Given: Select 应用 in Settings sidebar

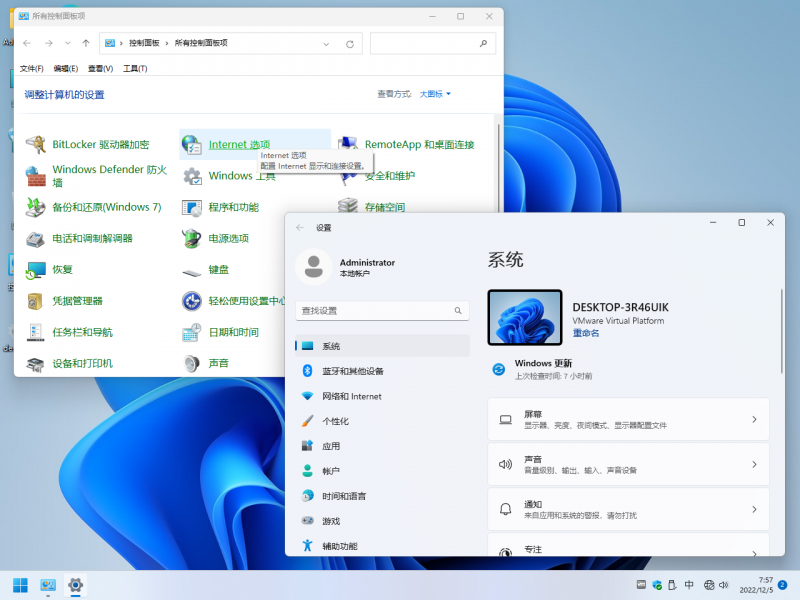Looking at the screenshot, I should tap(382, 446).
